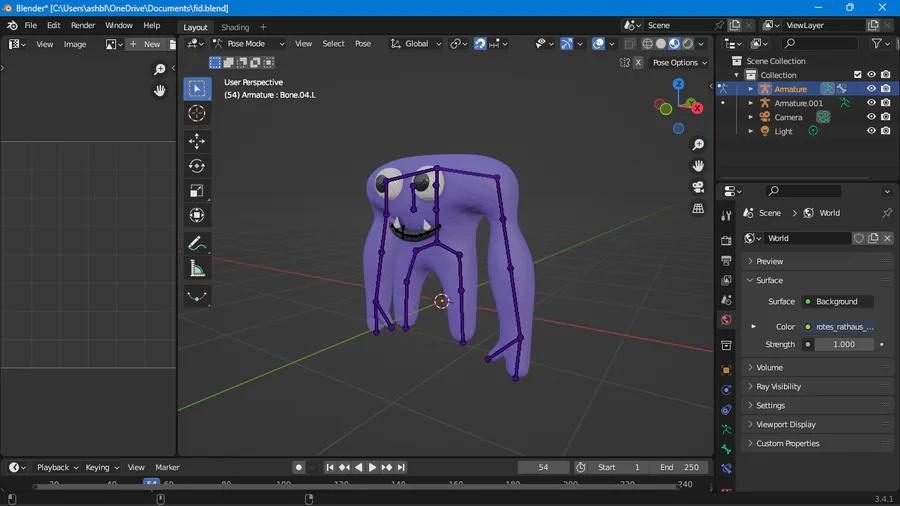Select the Transform tool
The width and height of the screenshot is (900, 506).
197,216
